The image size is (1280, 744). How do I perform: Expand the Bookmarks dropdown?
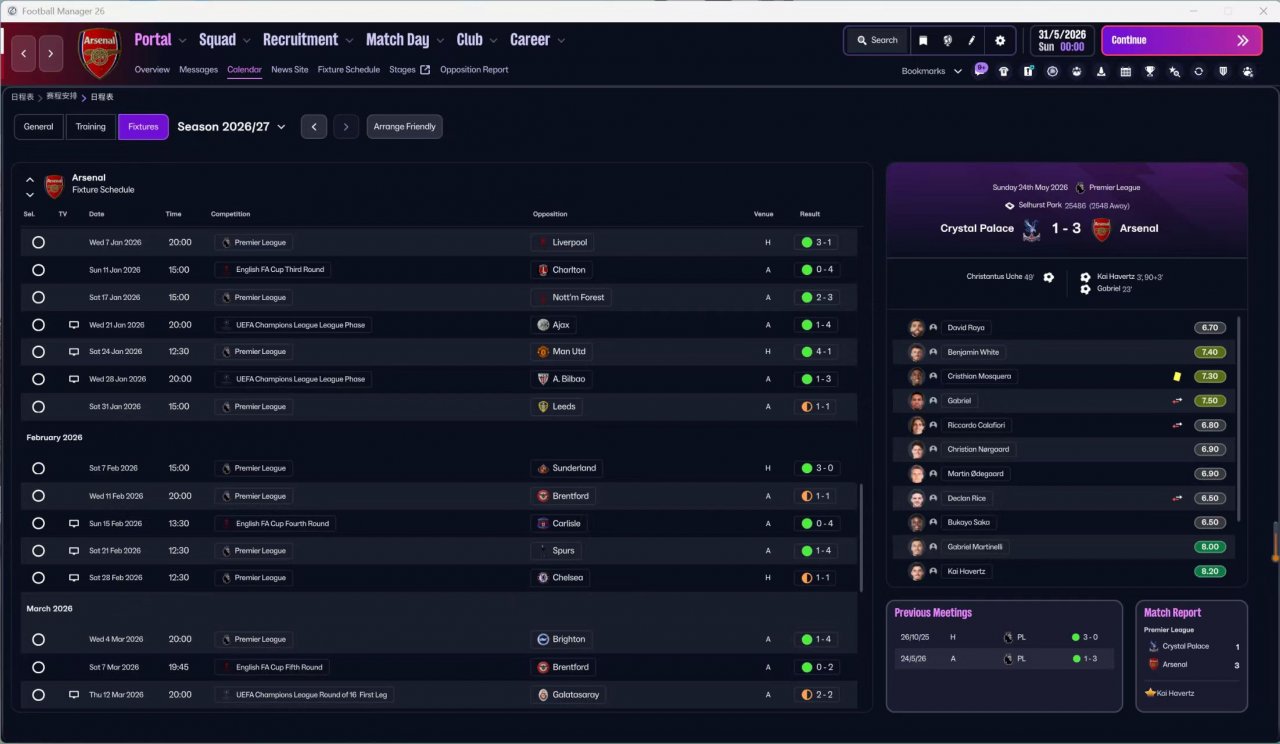[x=957, y=72]
